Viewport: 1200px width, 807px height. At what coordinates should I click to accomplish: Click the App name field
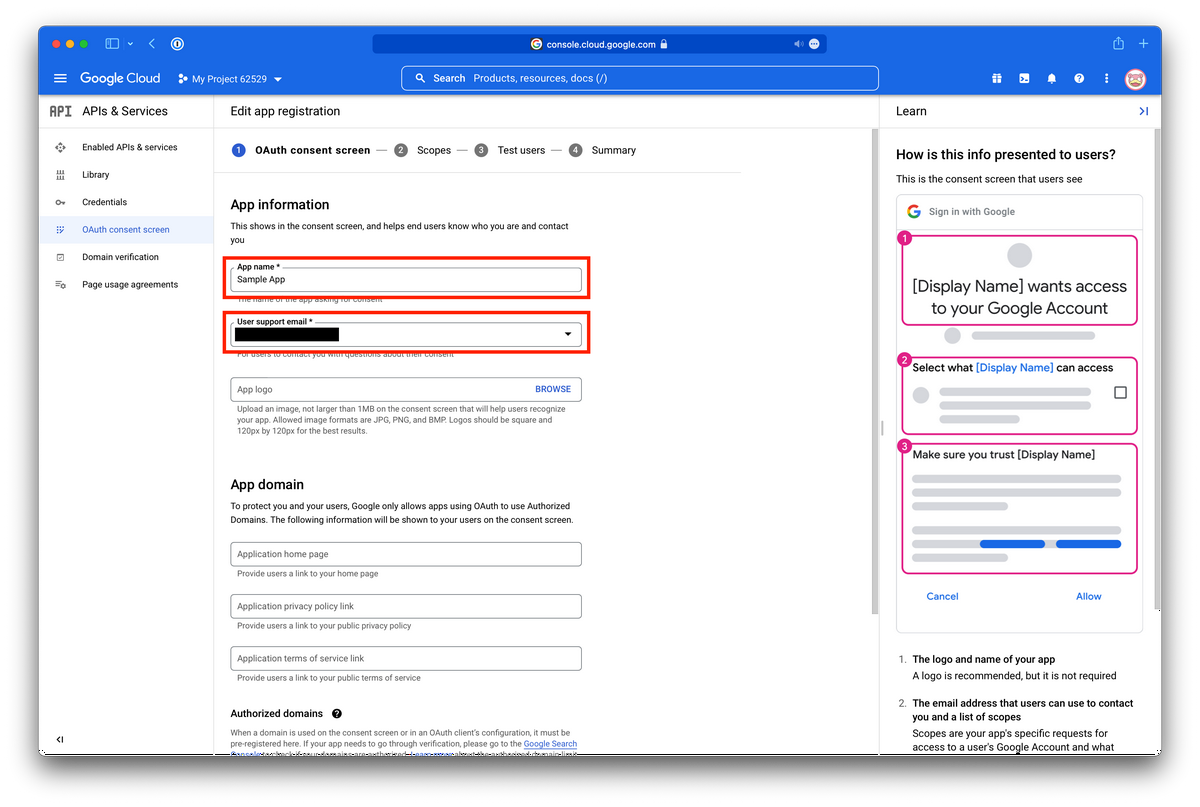click(x=406, y=279)
